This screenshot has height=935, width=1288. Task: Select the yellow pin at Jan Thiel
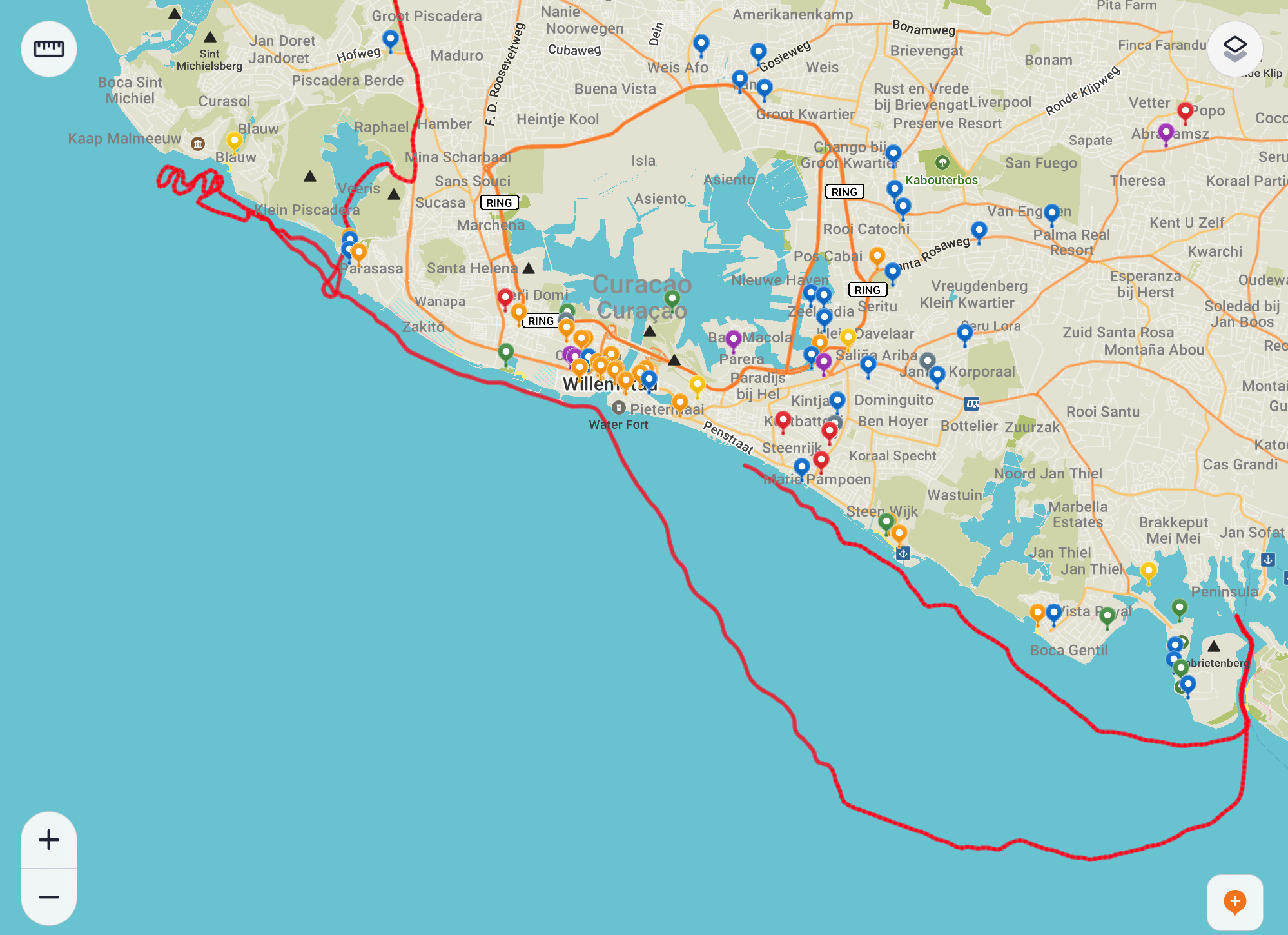pos(1148,571)
